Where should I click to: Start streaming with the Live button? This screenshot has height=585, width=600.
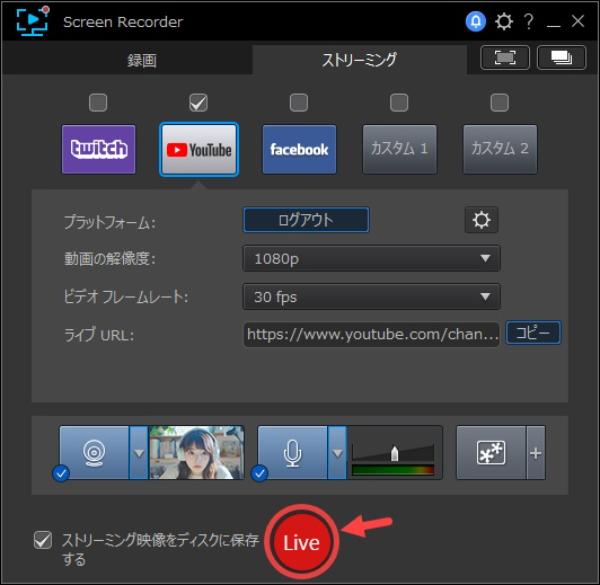301,542
